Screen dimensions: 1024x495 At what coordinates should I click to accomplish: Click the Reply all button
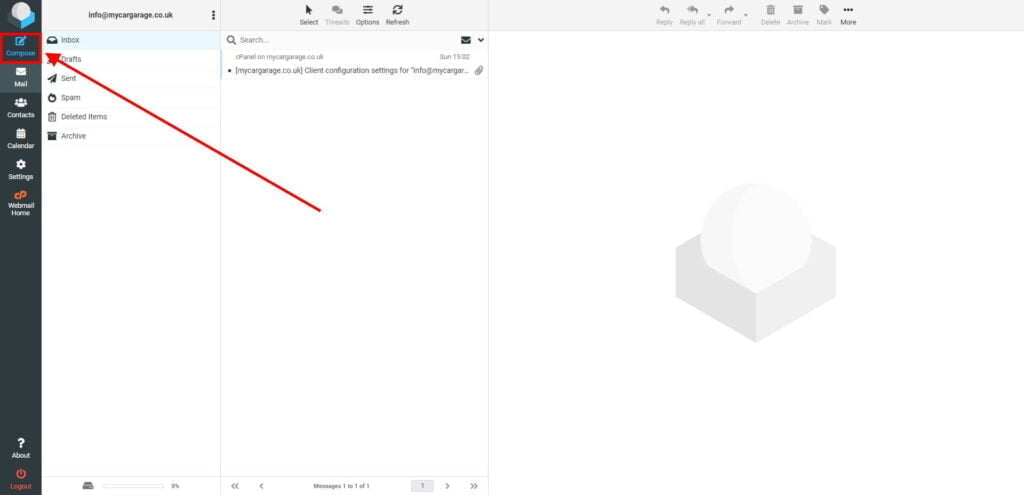pos(692,14)
